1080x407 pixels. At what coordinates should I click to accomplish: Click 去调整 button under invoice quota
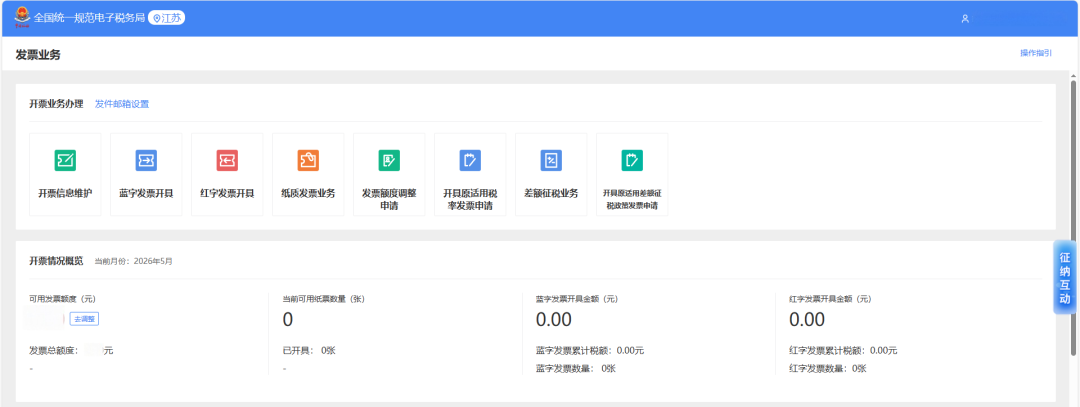coord(85,319)
